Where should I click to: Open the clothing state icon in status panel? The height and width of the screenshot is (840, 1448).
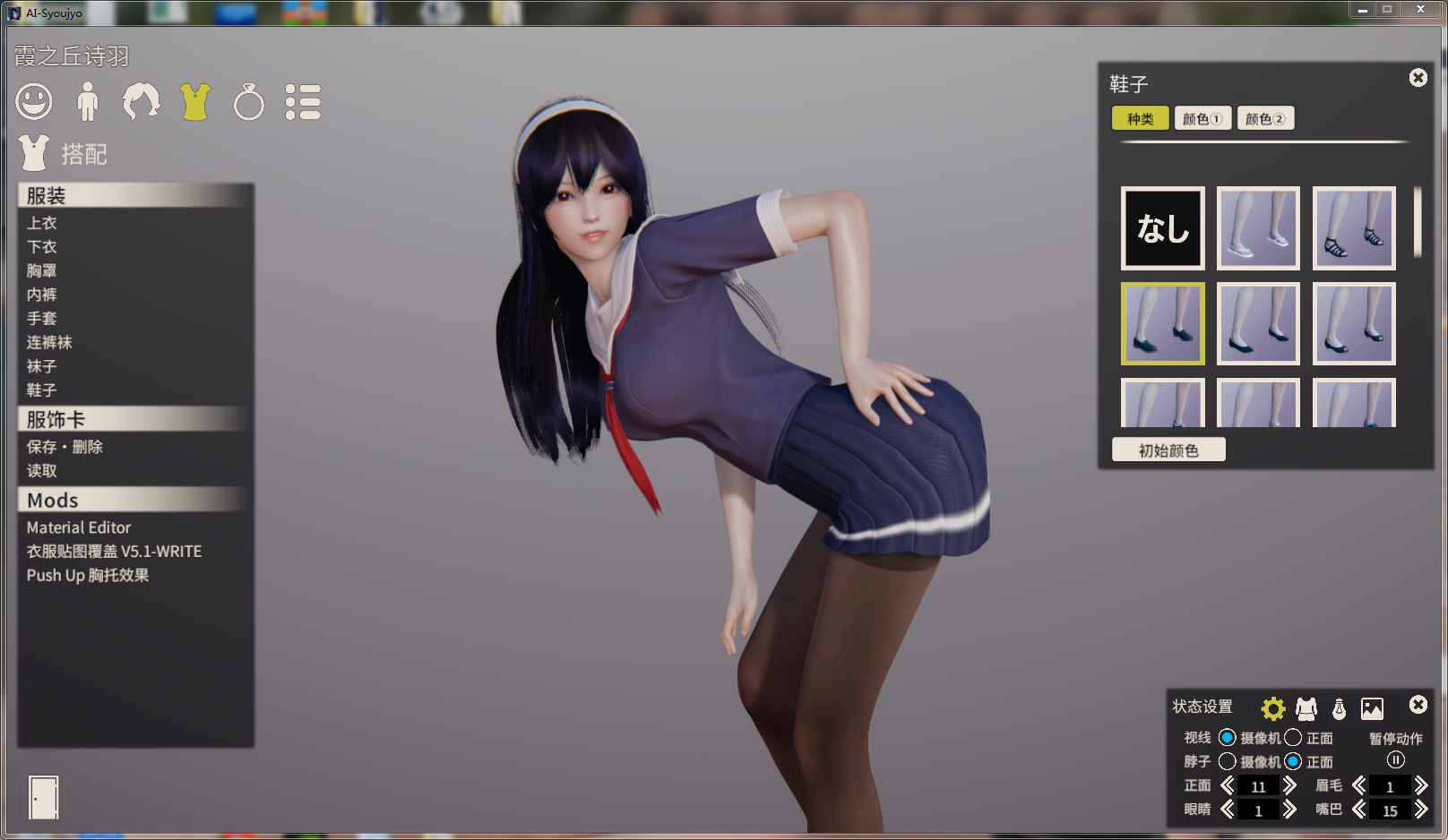(x=1306, y=708)
